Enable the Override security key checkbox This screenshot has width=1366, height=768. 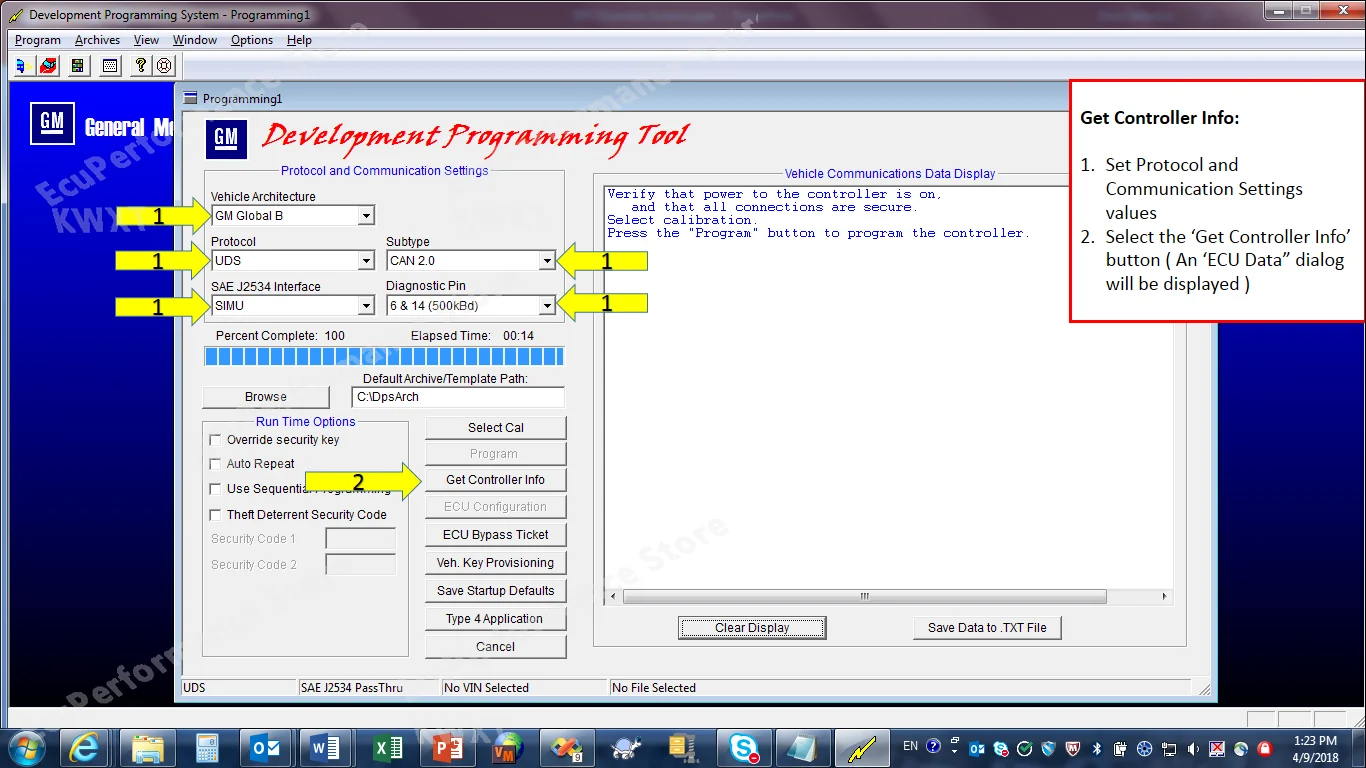pos(215,440)
